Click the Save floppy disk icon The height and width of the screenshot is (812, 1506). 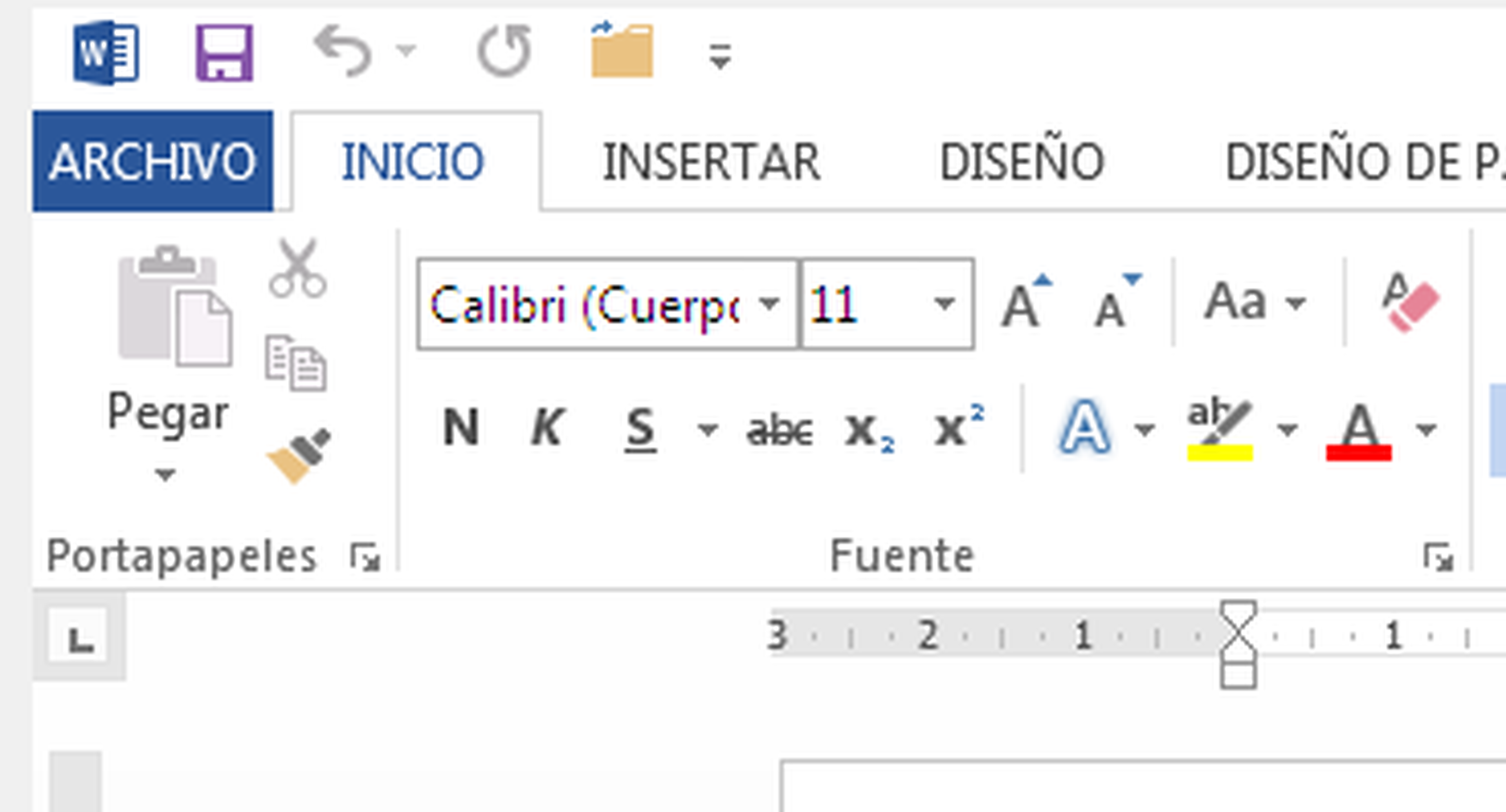point(224,53)
